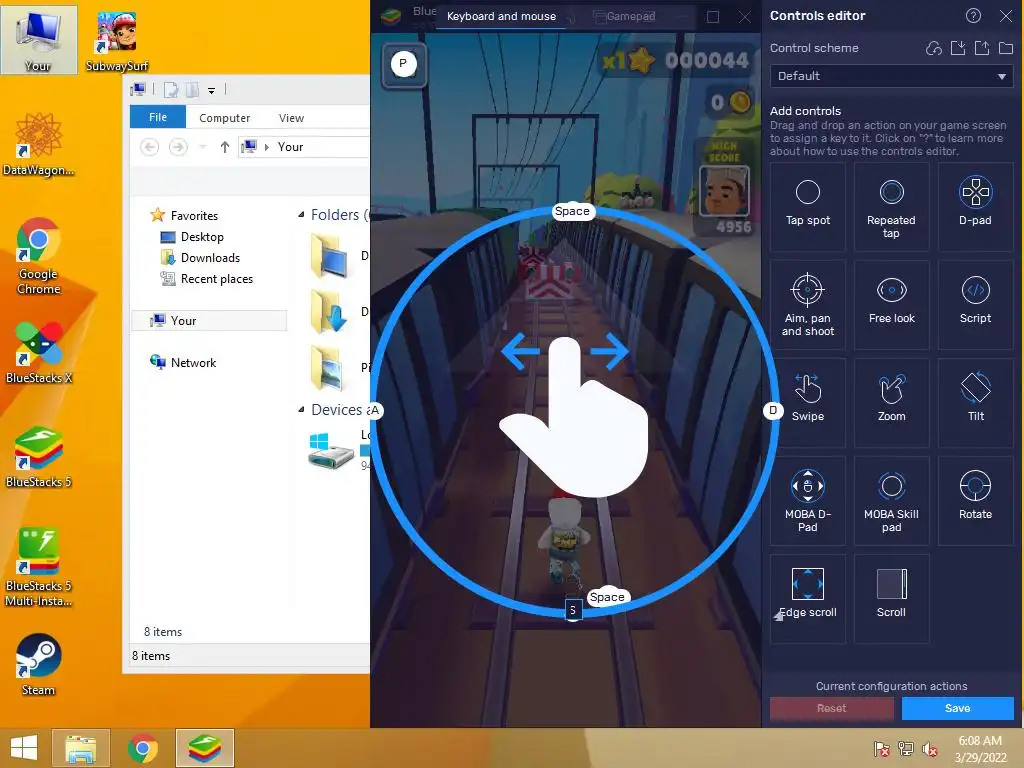
Task: Choose the MOBA D-Pad control
Action: [808, 500]
